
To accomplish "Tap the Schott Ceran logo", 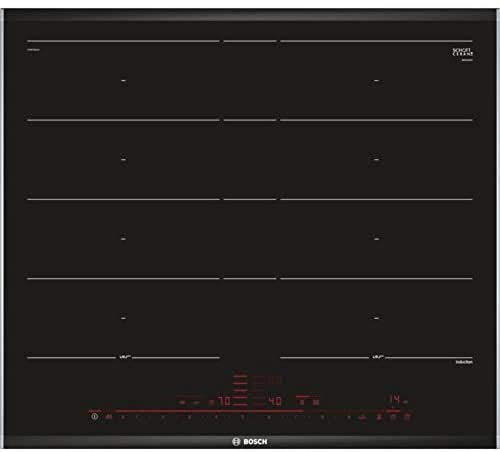I will click(463, 52).
